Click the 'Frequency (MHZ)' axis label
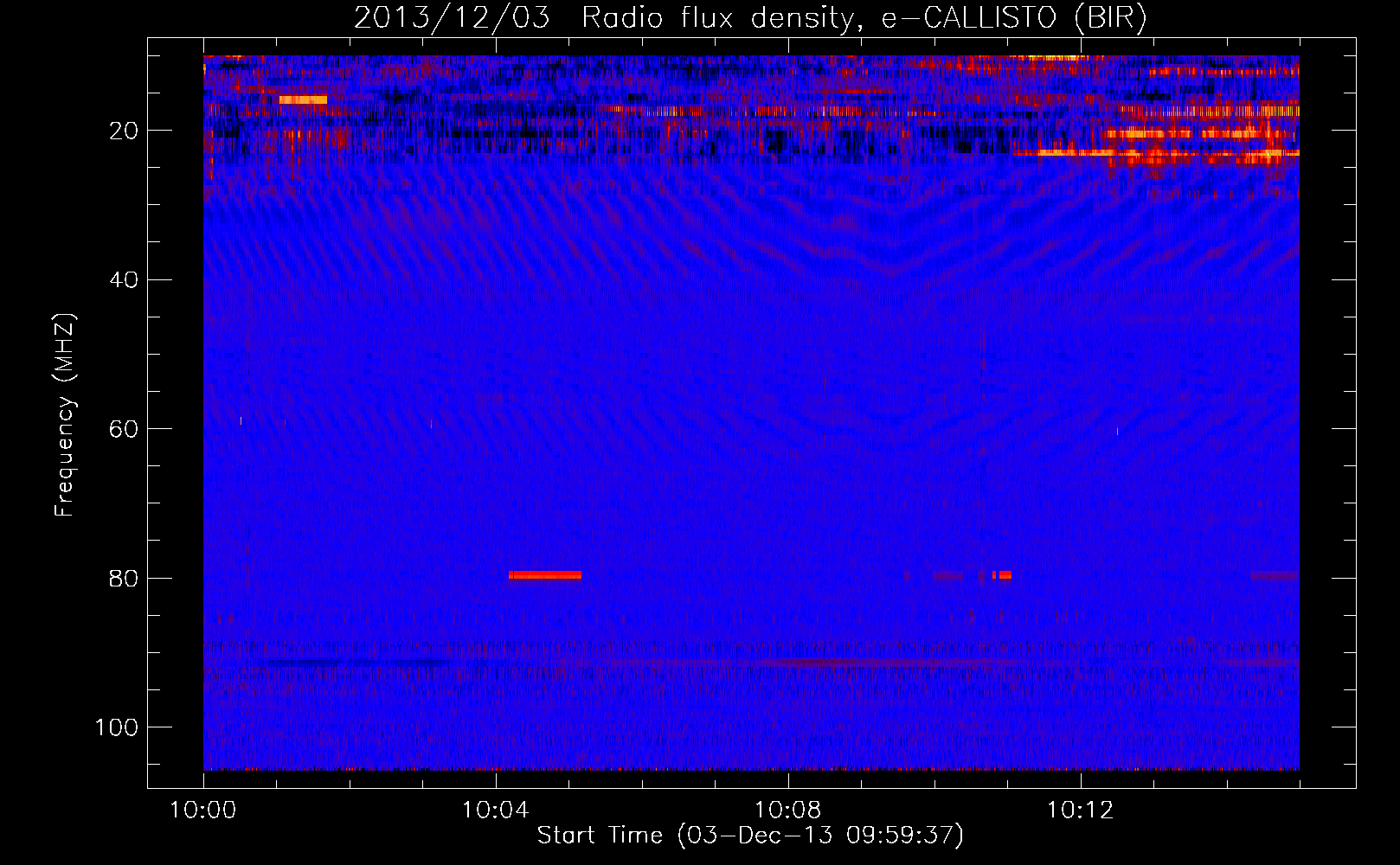 pos(65,415)
